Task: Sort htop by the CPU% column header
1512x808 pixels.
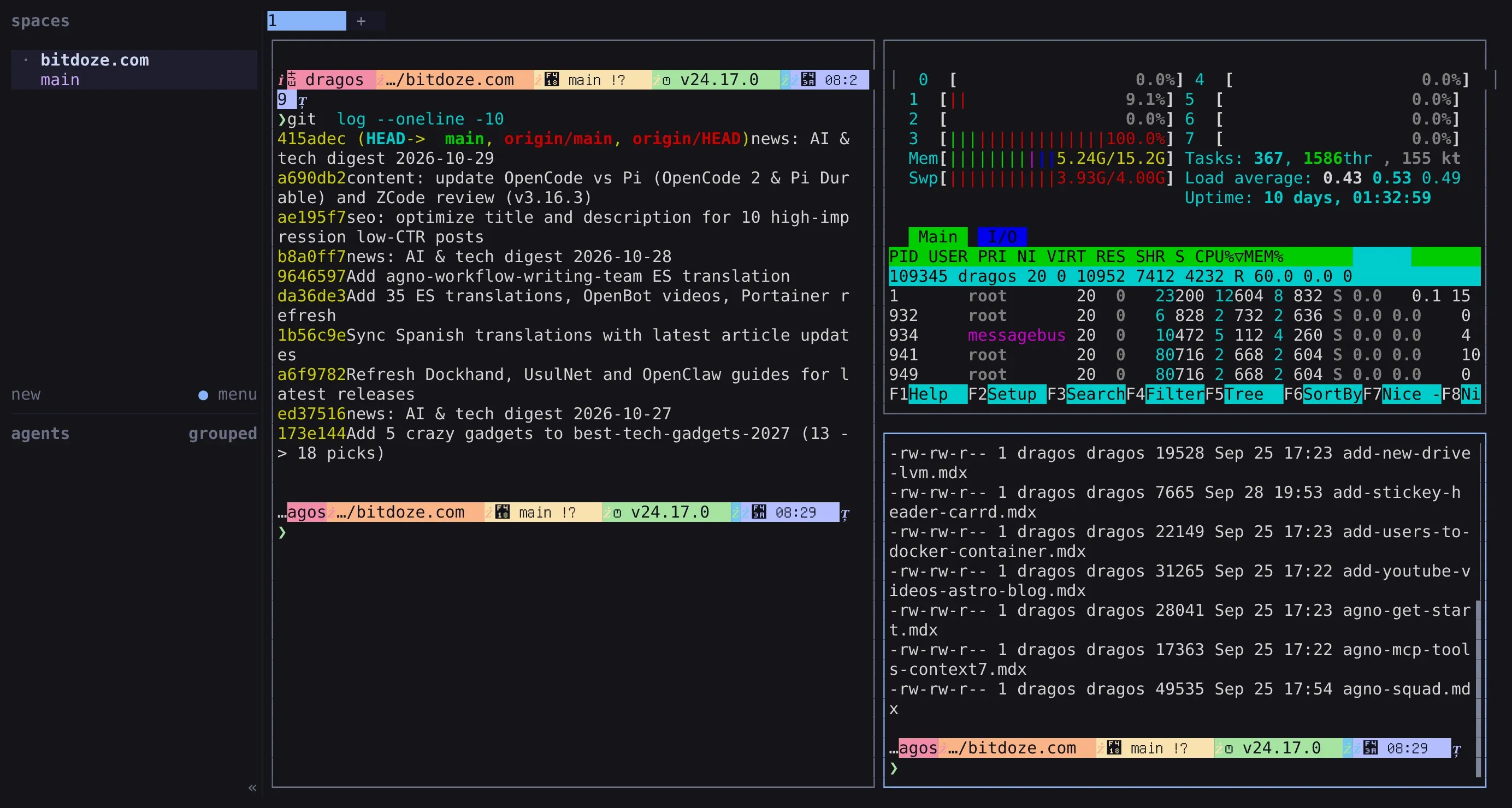Action: click(1219, 257)
